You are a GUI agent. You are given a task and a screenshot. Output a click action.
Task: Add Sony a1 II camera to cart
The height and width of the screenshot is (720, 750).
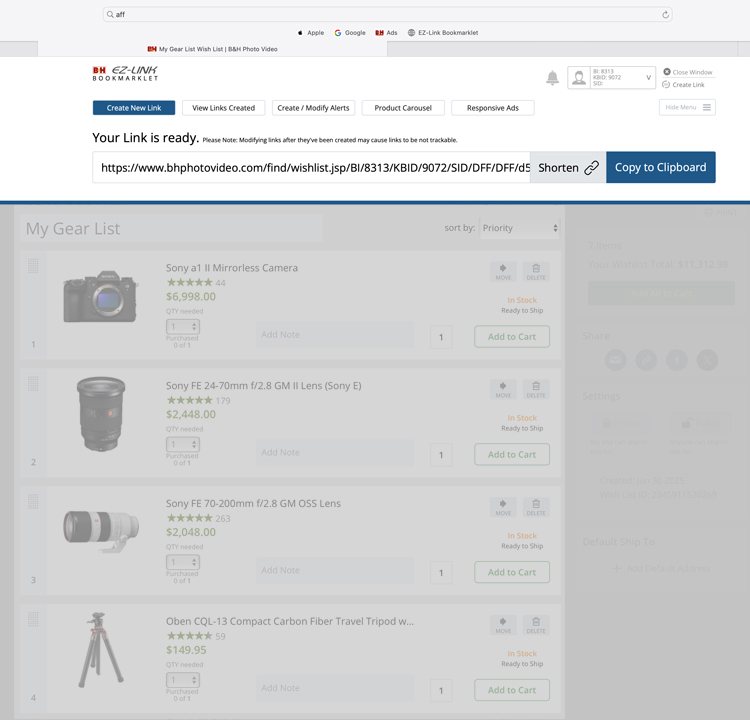(x=512, y=337)
